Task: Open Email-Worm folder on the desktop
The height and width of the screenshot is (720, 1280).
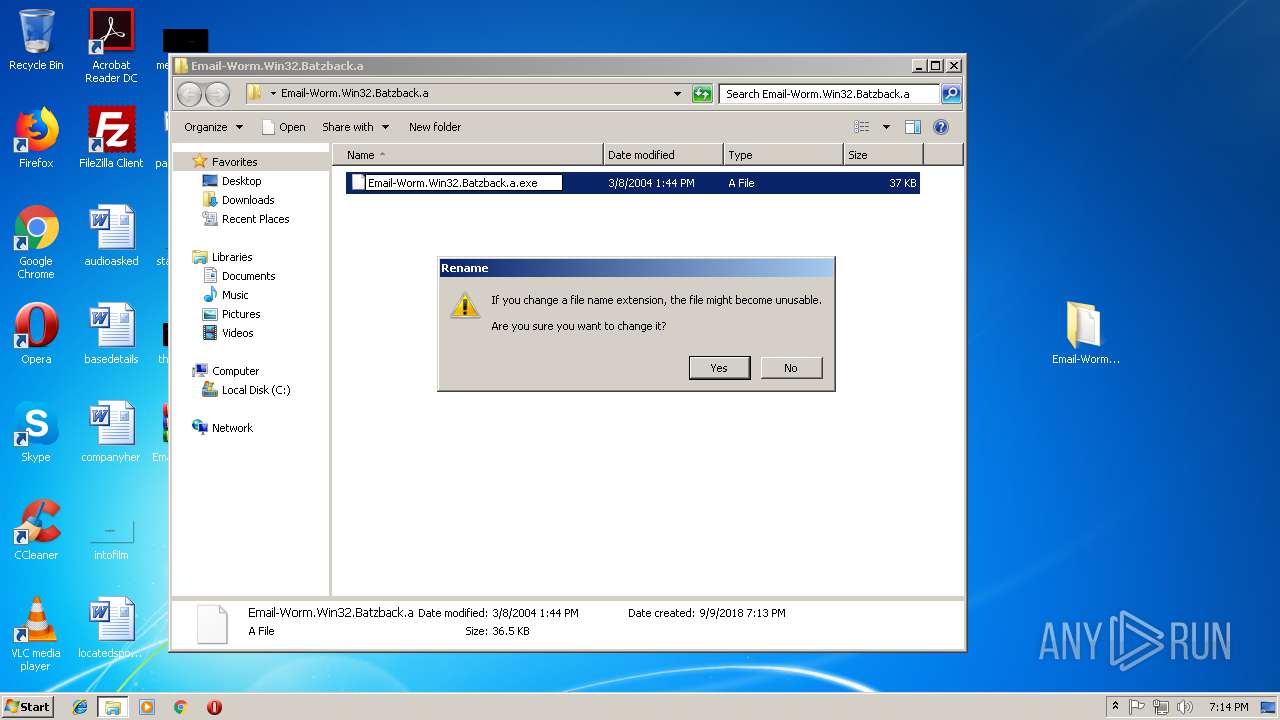Action: point(1085,333)
